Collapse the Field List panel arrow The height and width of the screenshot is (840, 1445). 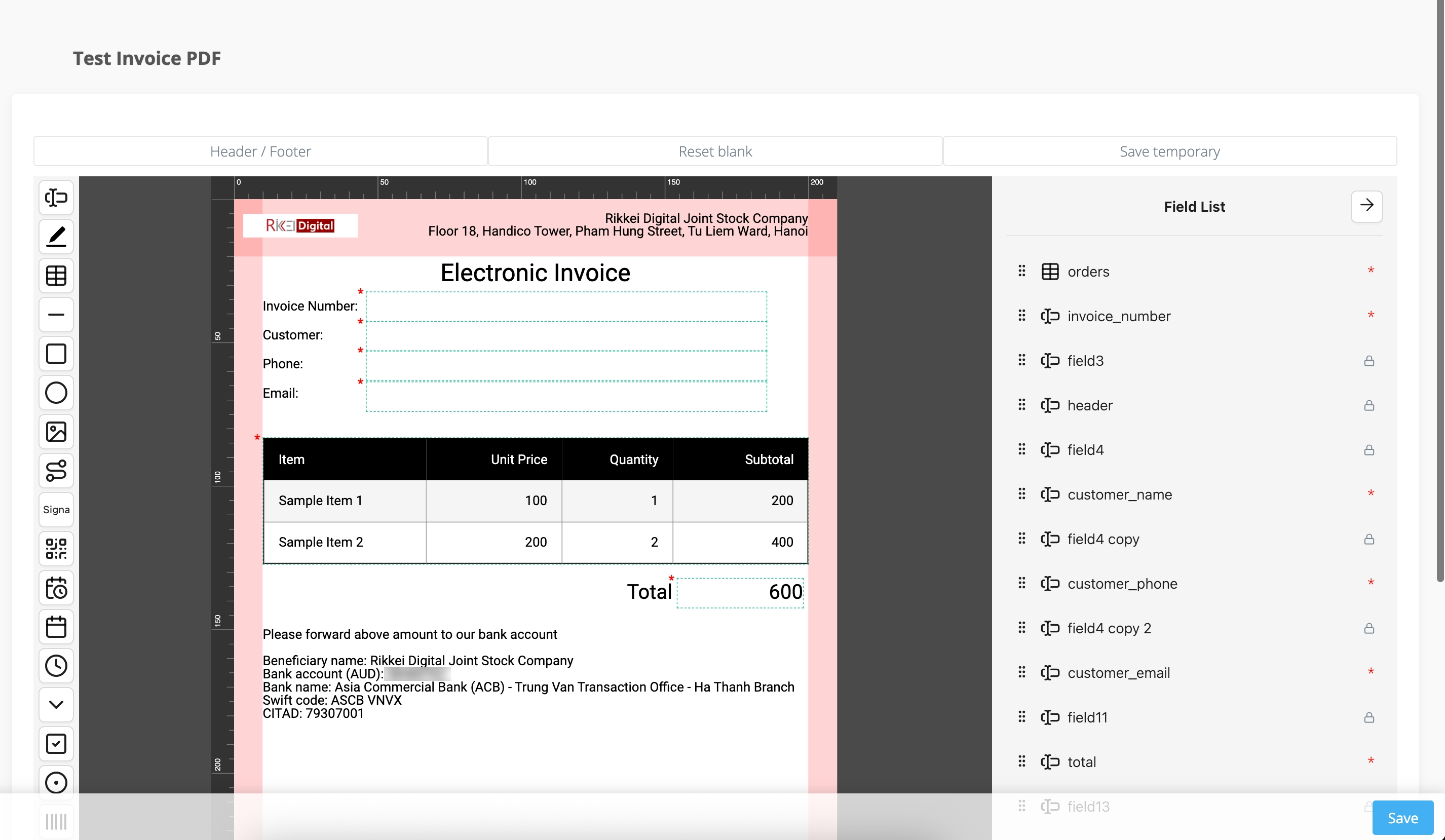1366,206
